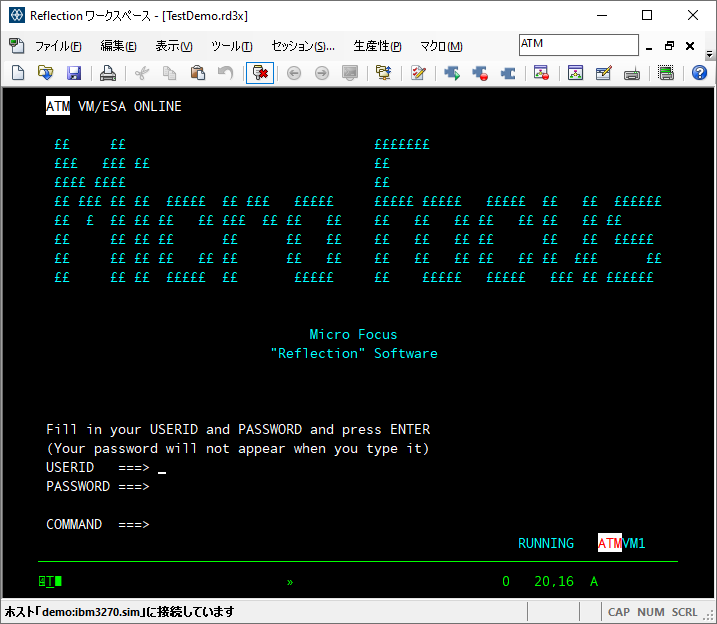This screenshot has height=624, width=717.
Task: Open the ファイル(F) menu
Action: click(58, 46)
